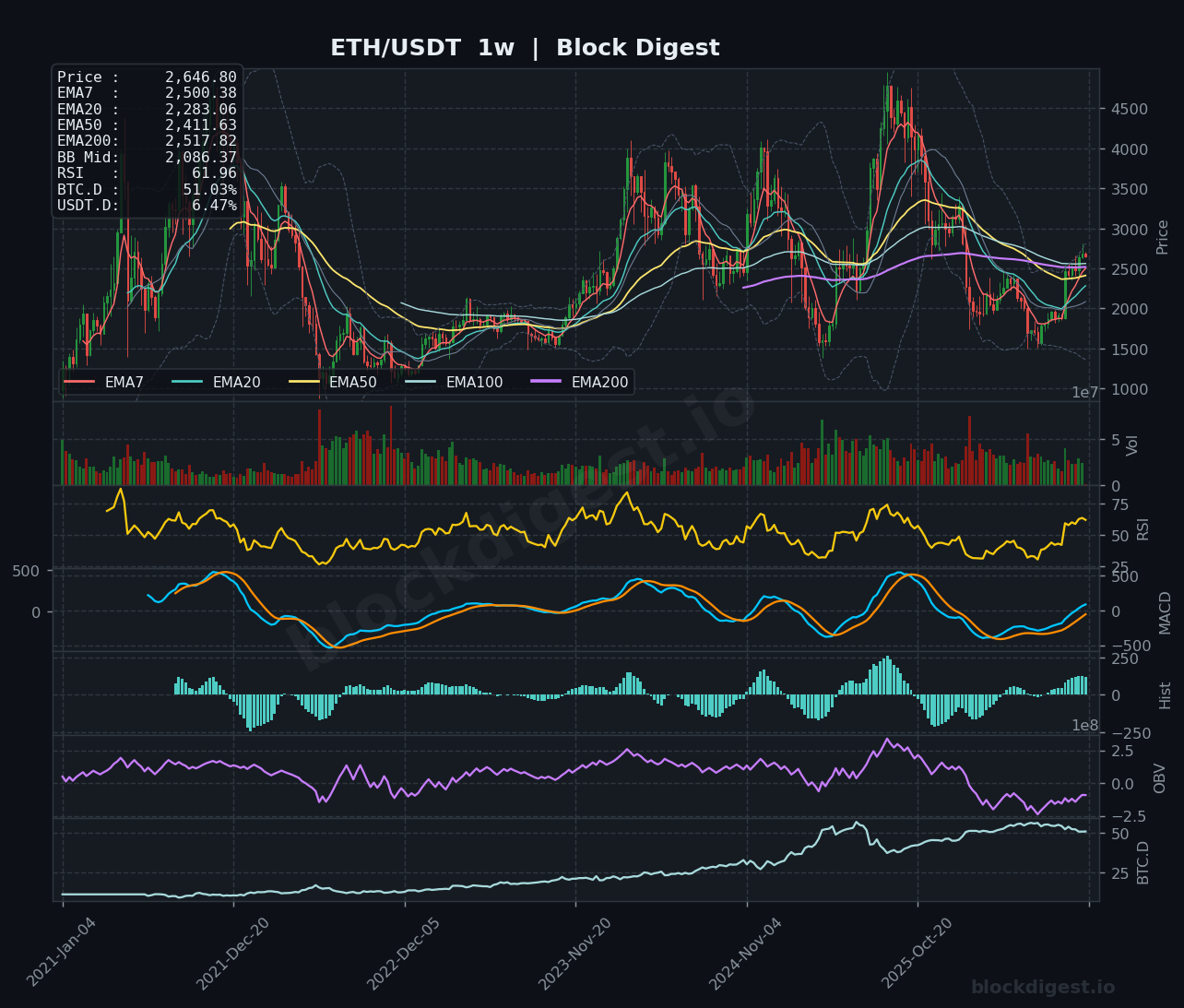Click the 2025-Oct-20 date label
Viewport: 1184px width, 1008px height.
pyautogui.click(x=917, y=953)
